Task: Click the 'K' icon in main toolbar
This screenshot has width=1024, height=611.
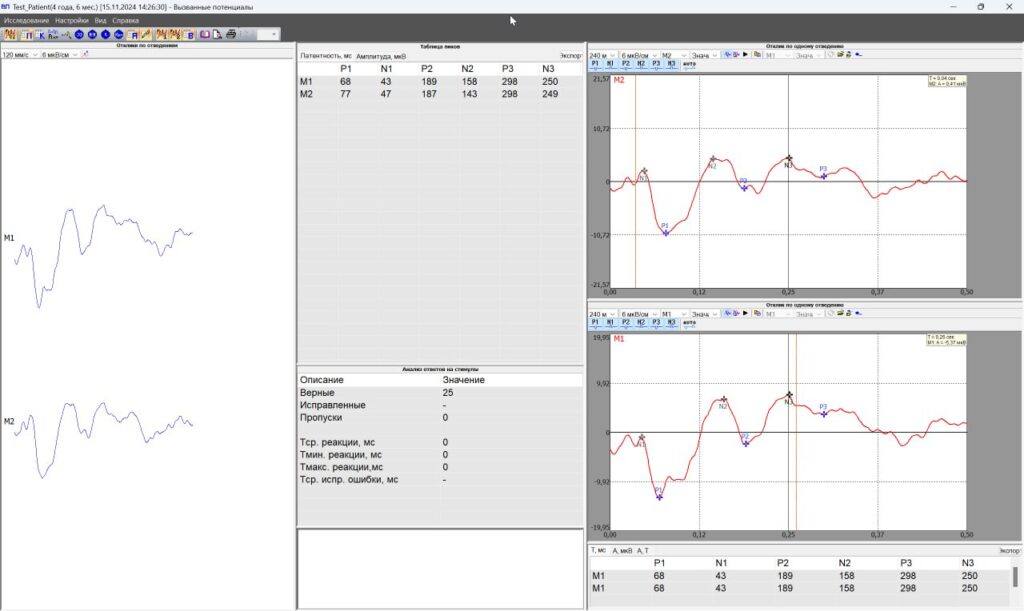Action: click(x=42, y=34)
